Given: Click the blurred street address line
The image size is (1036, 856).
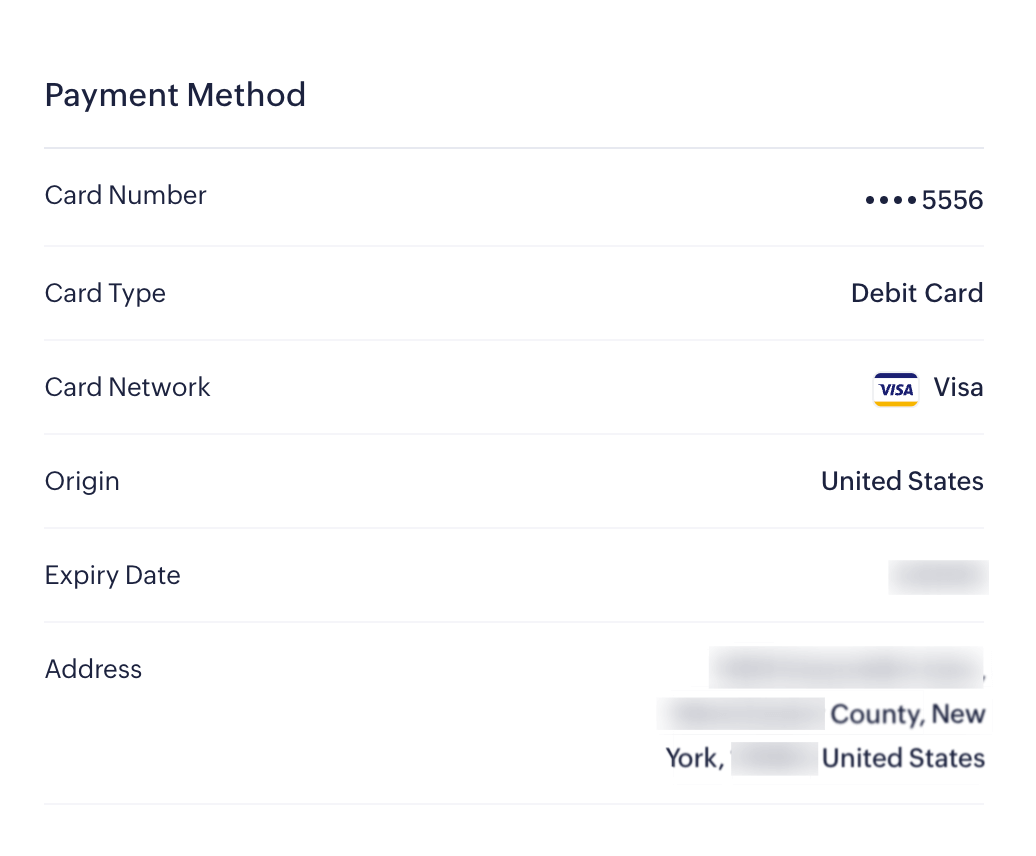Looking at the screenshot, I should tap(845, 668).
